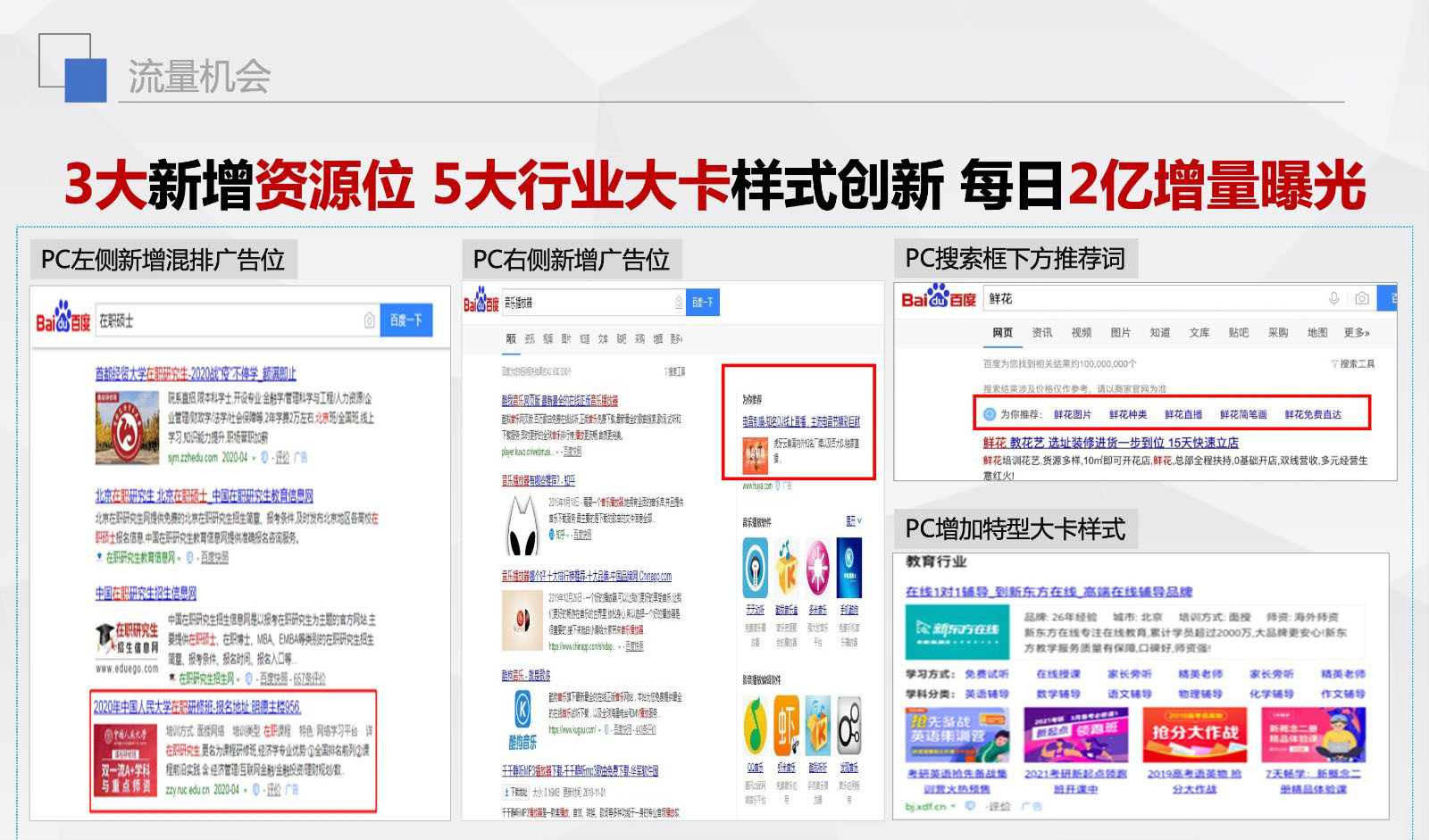Click the 酷狗音乐 blue K logo
The height and width of the screenshot is (840, 1429).
click(x=523, y=718)
